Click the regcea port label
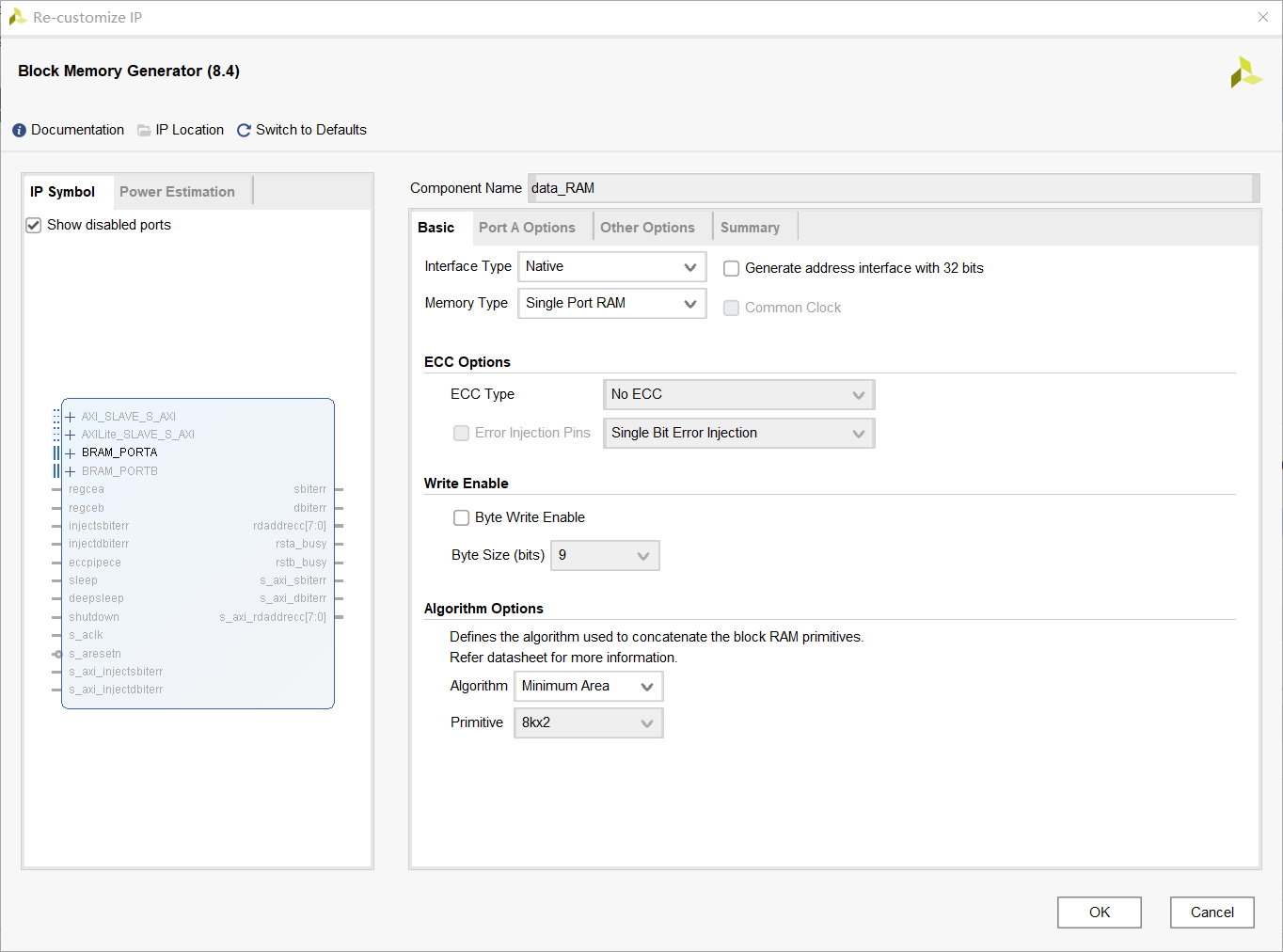This screenshot has height=952, width=1283. click(87, 489)
